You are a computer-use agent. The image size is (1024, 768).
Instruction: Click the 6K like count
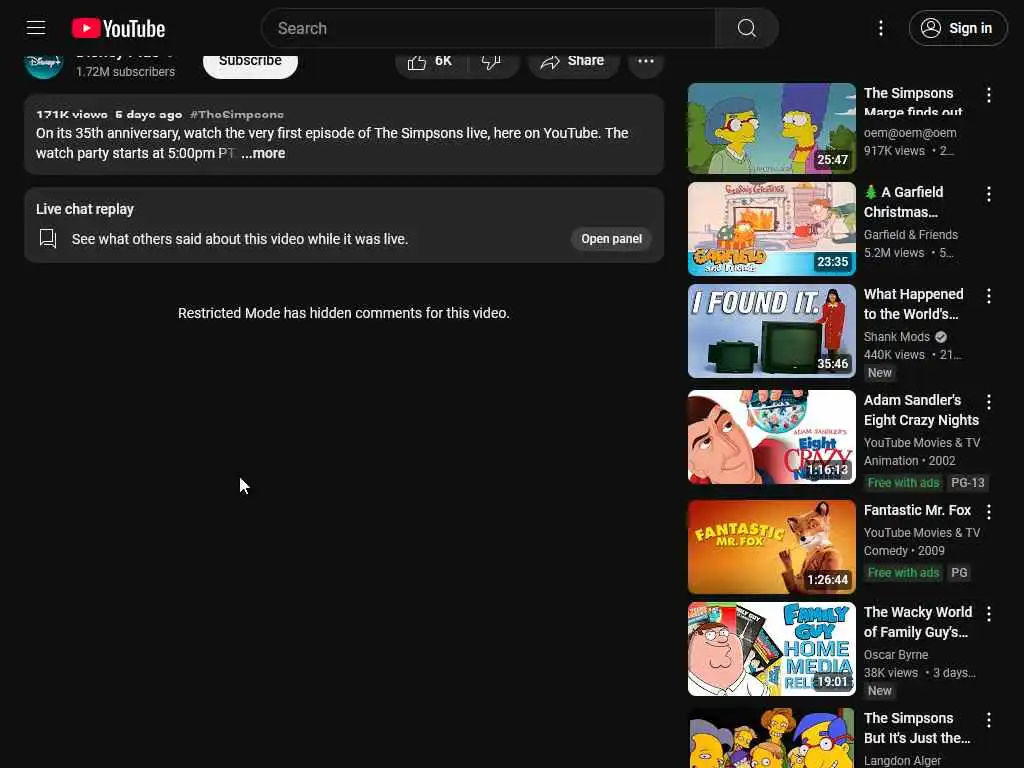[443, 61]
